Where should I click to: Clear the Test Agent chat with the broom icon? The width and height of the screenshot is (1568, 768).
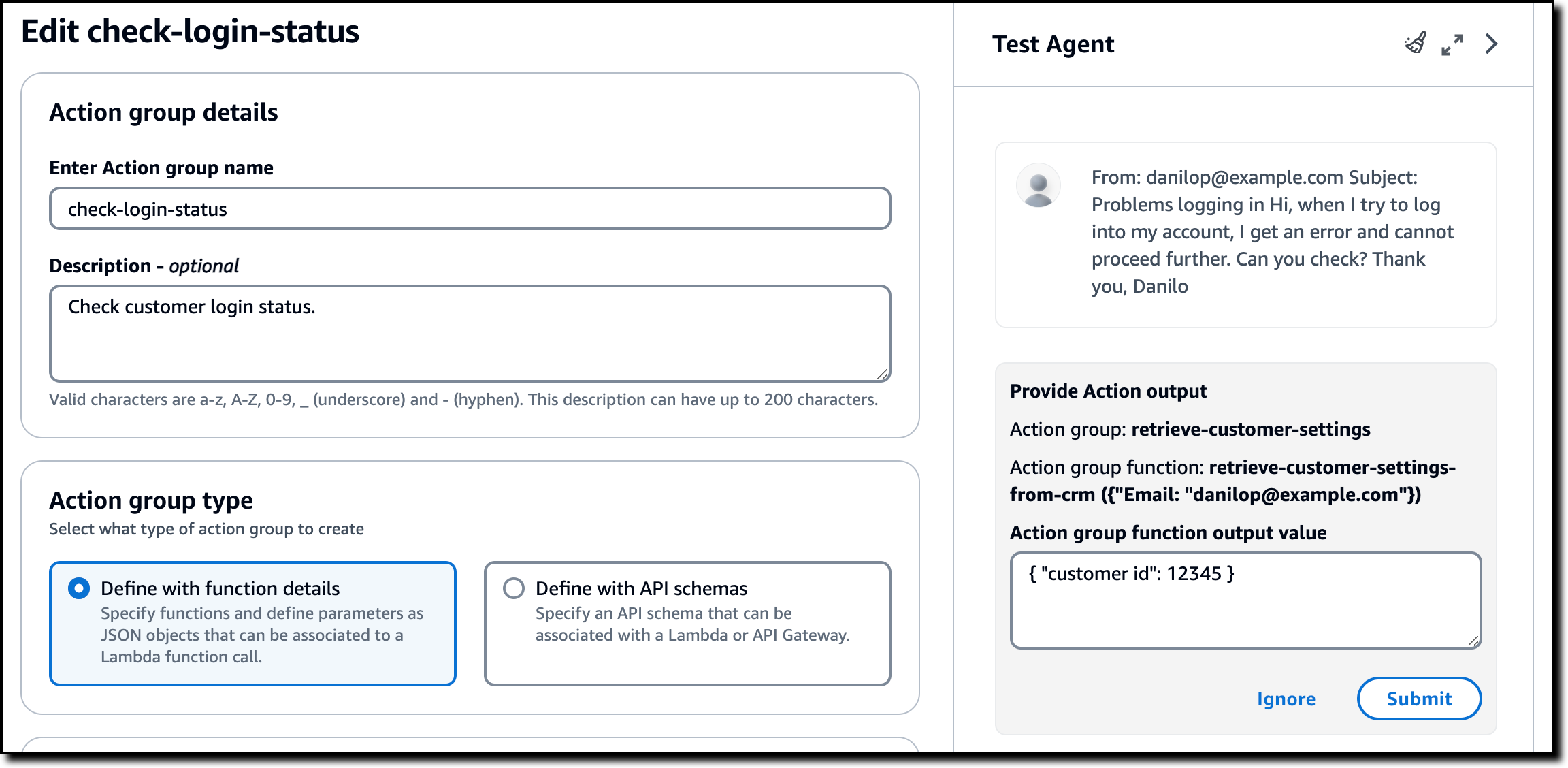1416,44
